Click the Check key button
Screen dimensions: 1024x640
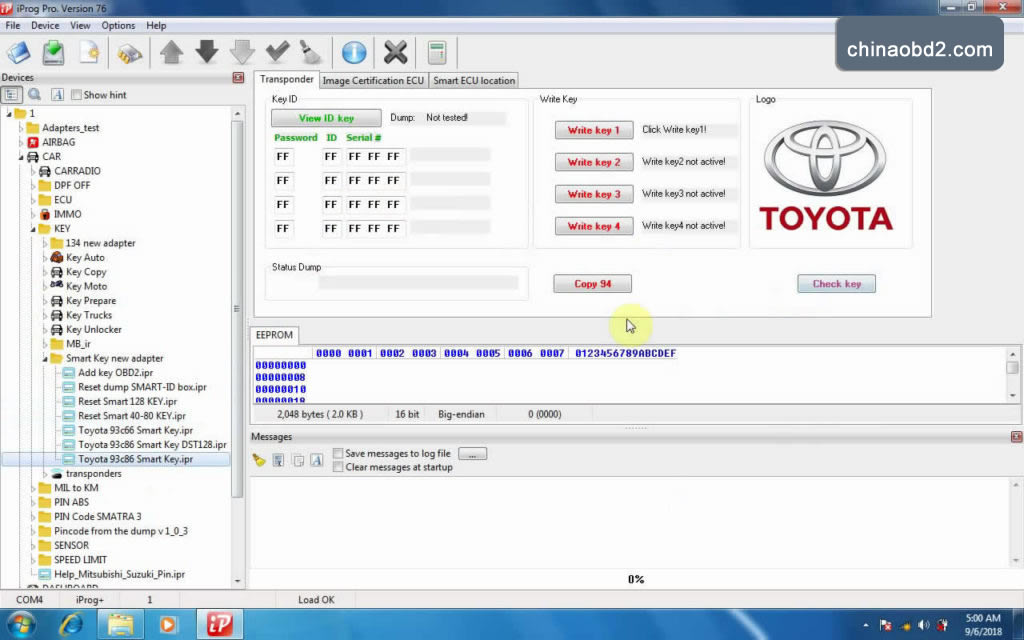coord(837,283)
